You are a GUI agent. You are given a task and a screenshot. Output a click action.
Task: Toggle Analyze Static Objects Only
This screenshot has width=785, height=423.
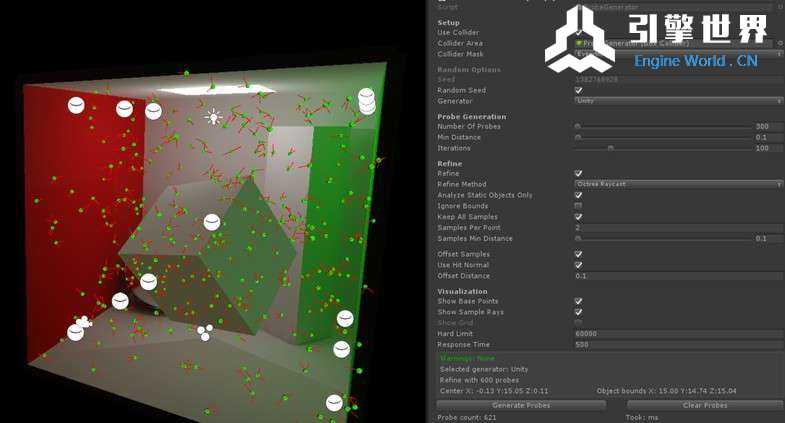pos(578,195)
